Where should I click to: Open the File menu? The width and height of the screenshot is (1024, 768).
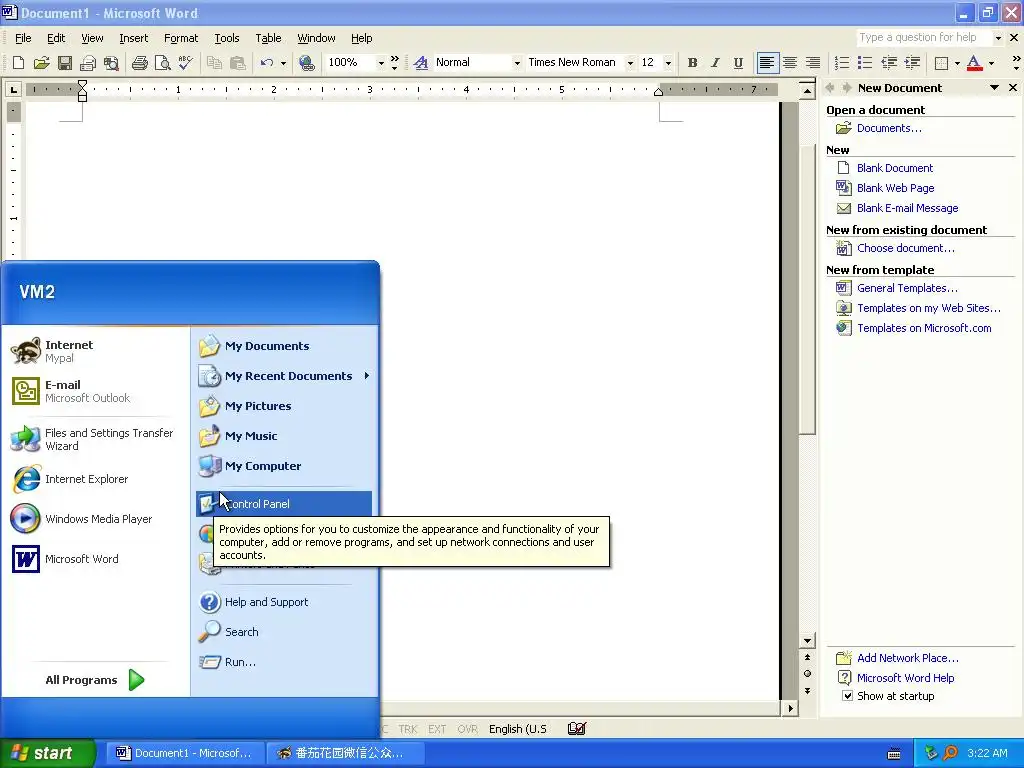23,38
